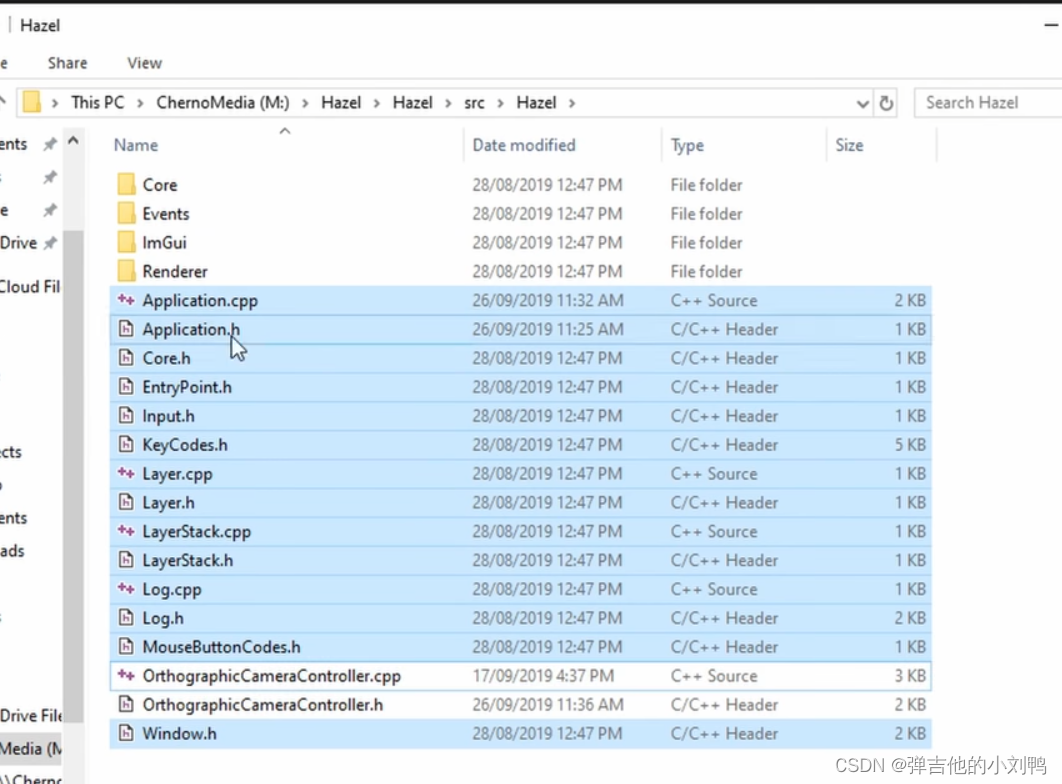
Task: Click the Layer.cpp source file icon
Action: pyautogui.click(x=126, y=473)
